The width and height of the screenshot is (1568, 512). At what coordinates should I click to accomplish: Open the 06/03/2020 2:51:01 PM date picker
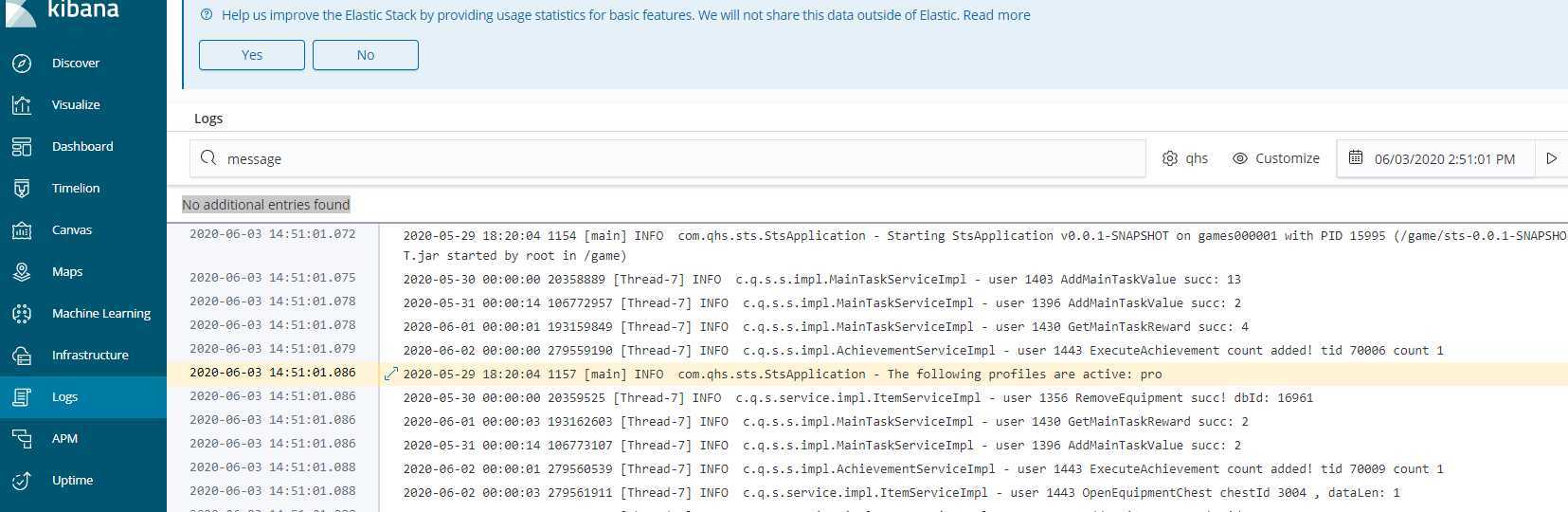[1435, 158]
